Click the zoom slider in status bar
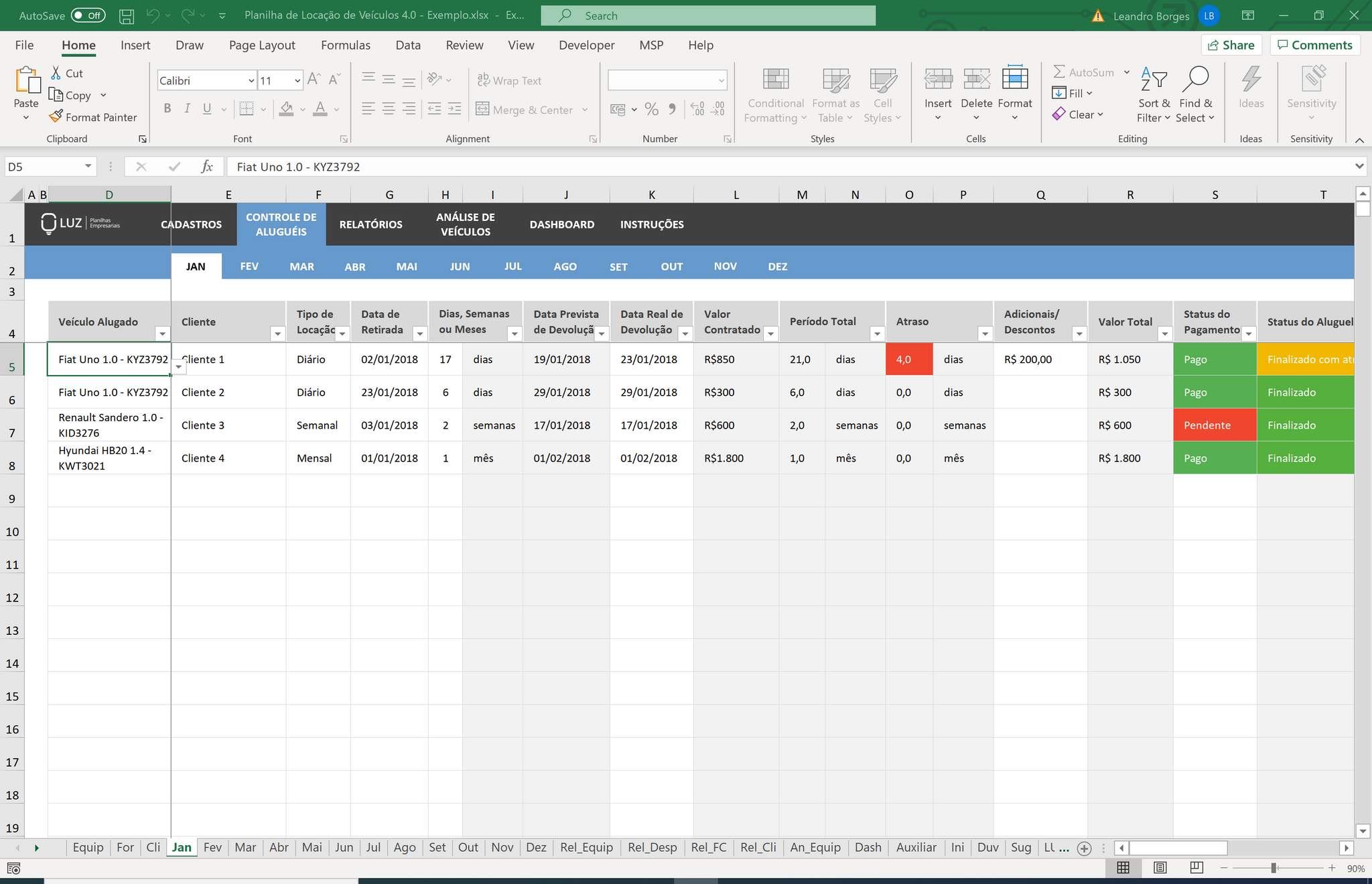This screenshot has height=884, width=1372. (x=1274, y=868)
